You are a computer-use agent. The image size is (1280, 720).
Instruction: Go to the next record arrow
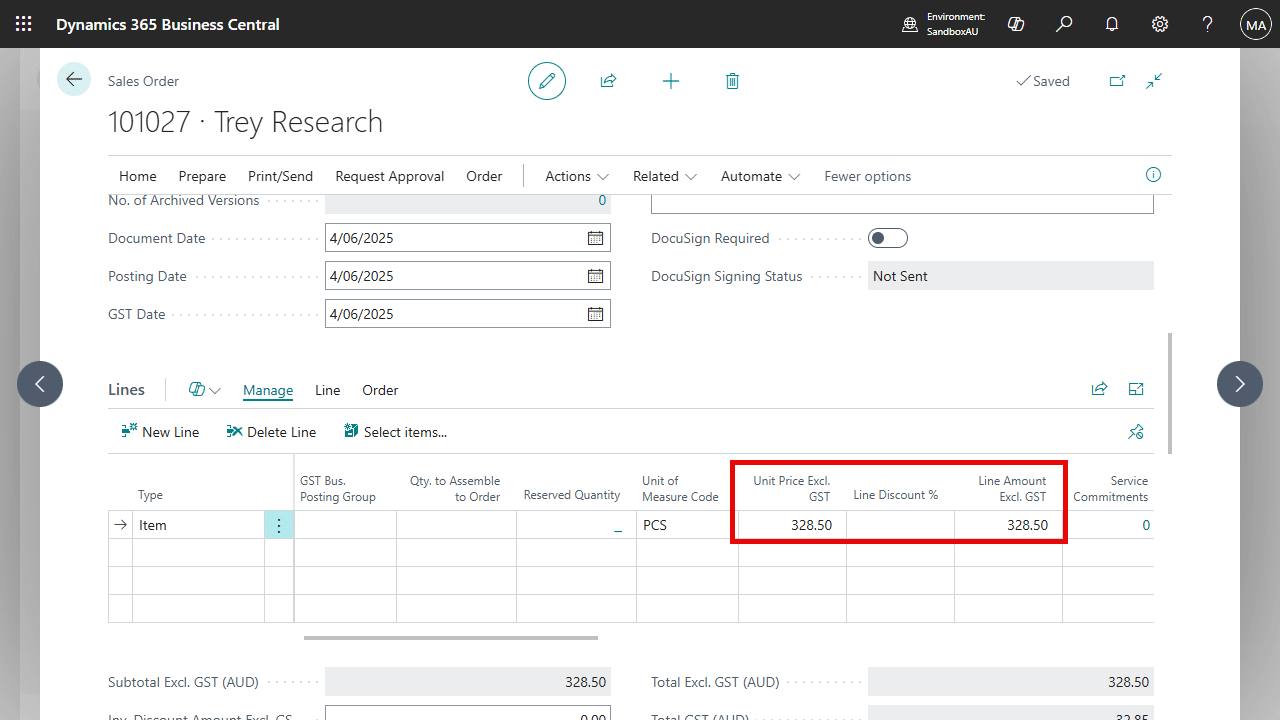point(1240,384)
